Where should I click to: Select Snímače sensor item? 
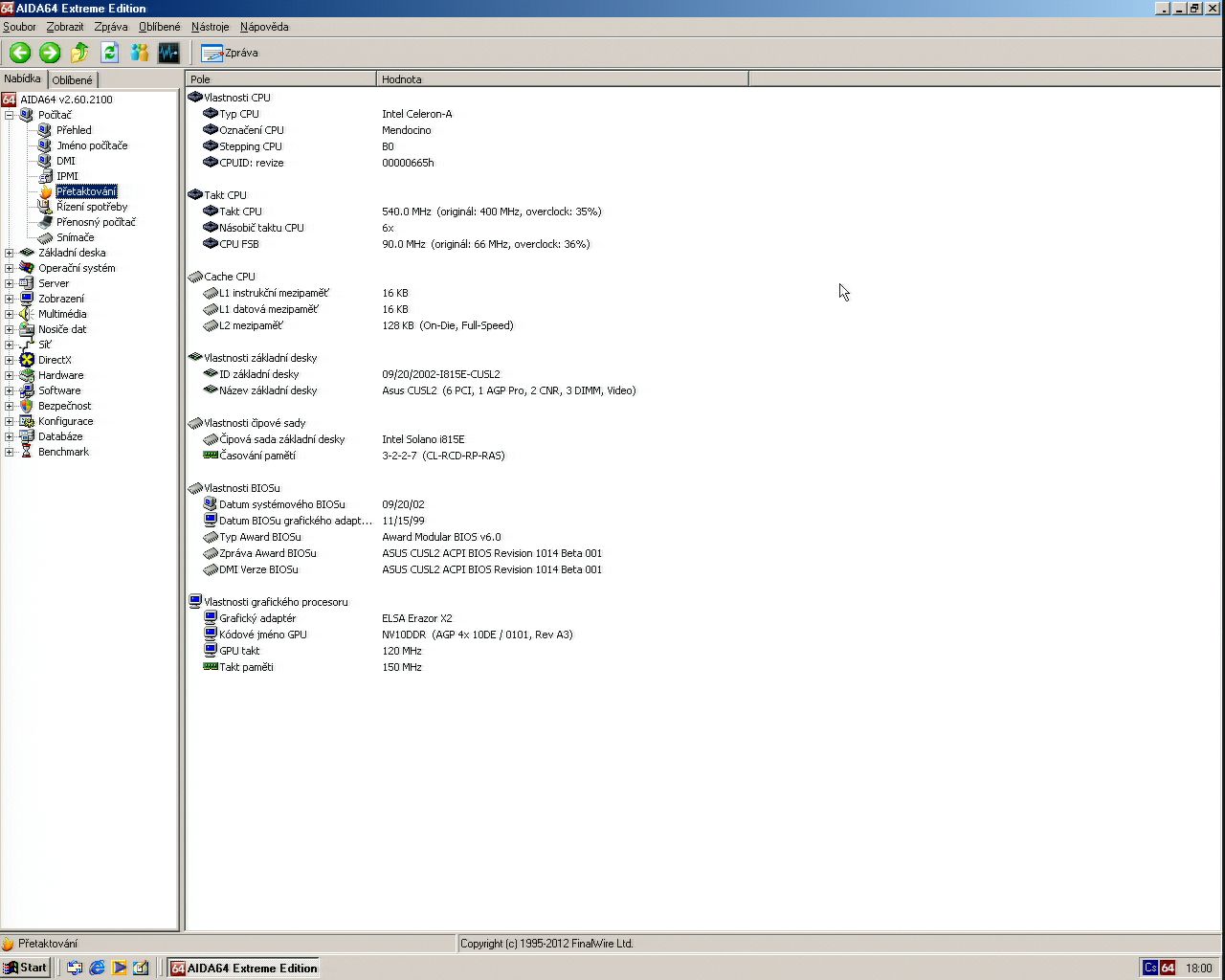click(75, 237)
